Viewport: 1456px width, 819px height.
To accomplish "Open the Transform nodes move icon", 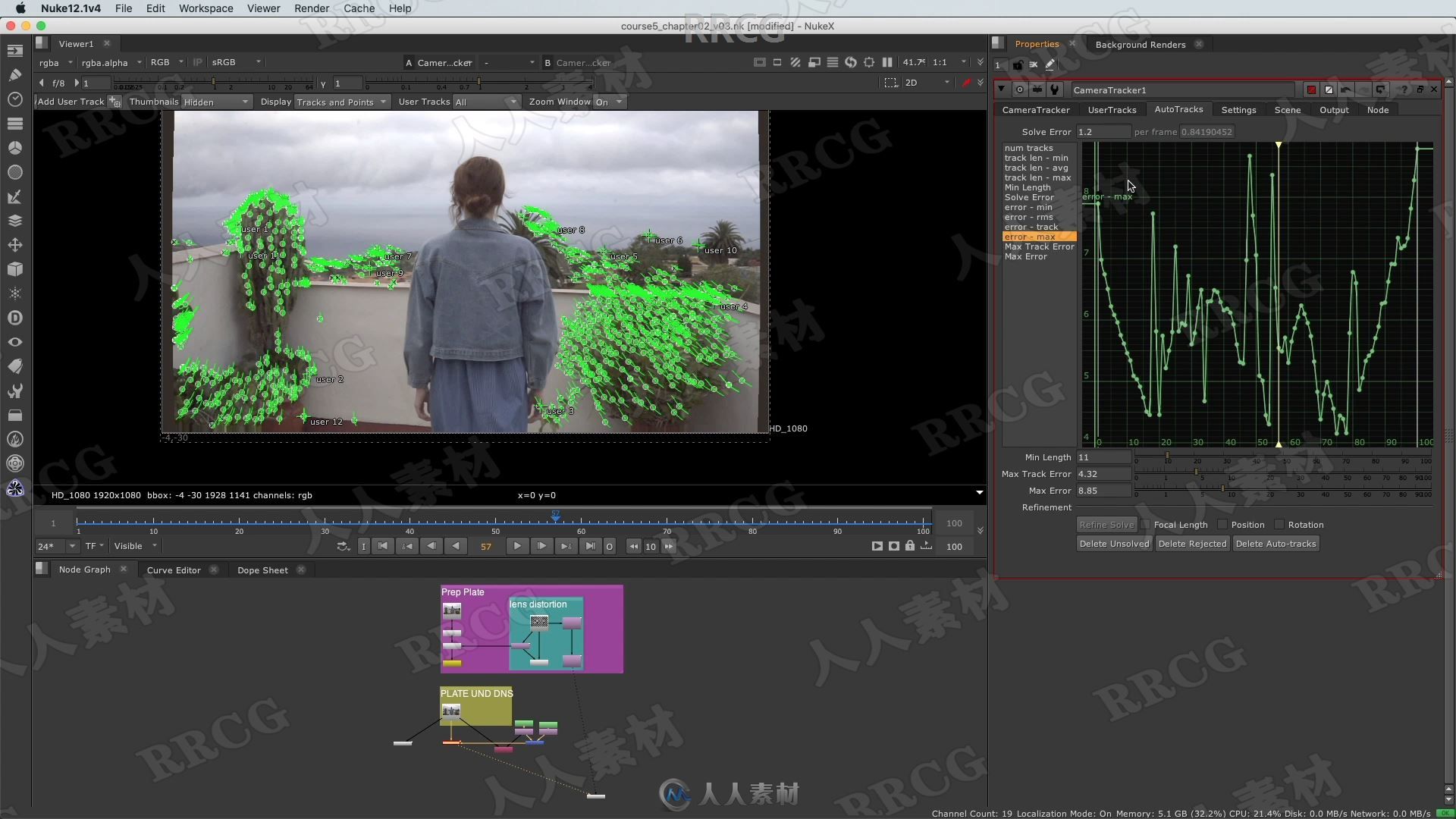I will (14, 245).
